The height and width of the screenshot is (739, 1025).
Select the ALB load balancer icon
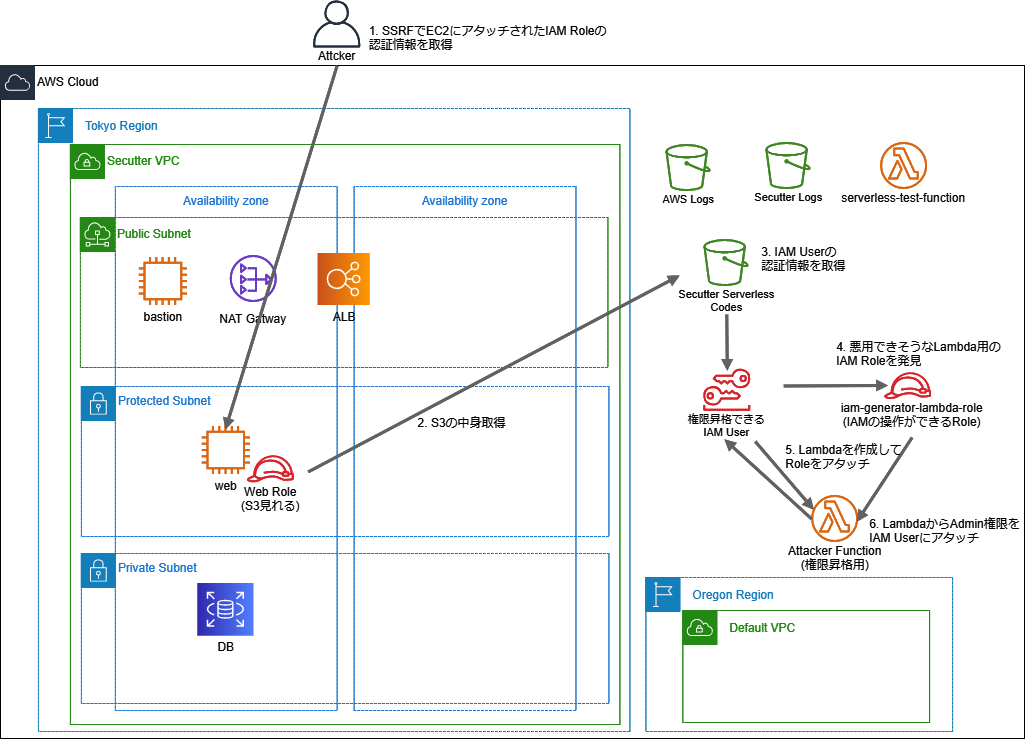click(x=343, y=279)
